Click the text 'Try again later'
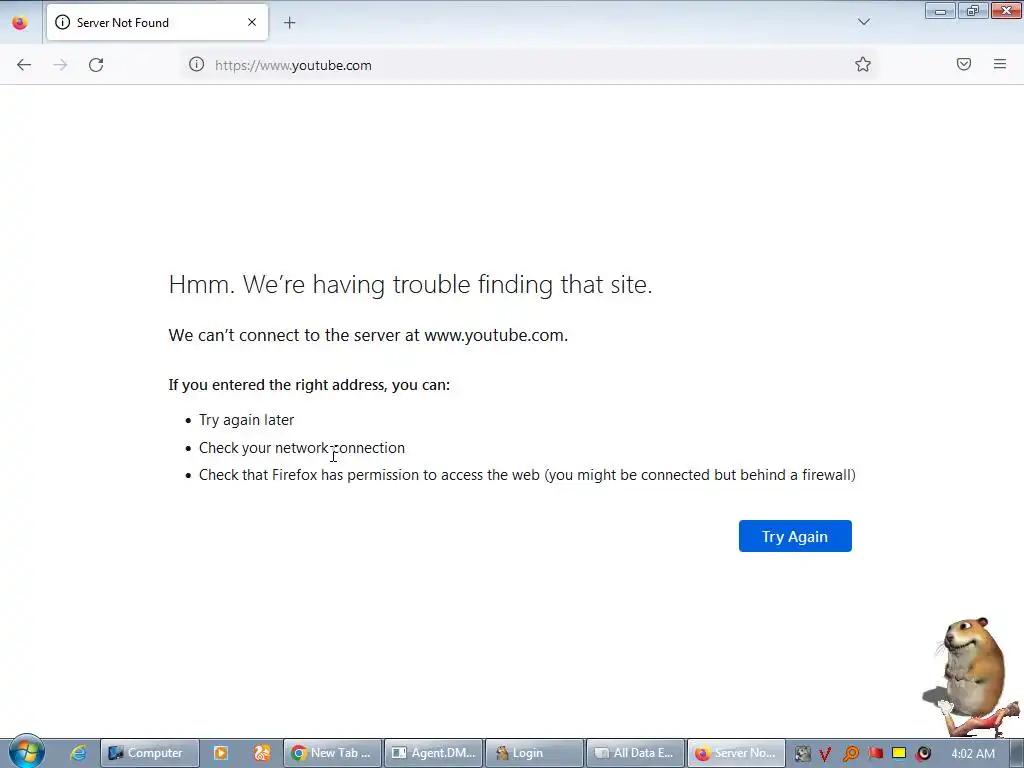The image size is (1024, 768). click(246, 420)
